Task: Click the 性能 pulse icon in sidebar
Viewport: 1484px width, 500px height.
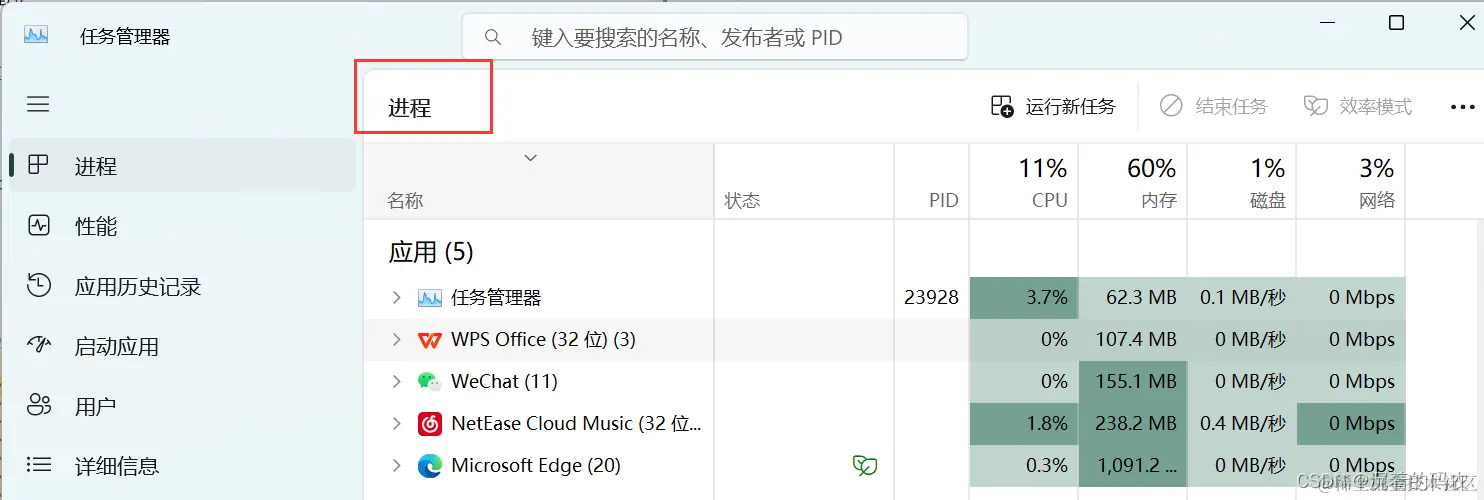Action: (39, 225)
